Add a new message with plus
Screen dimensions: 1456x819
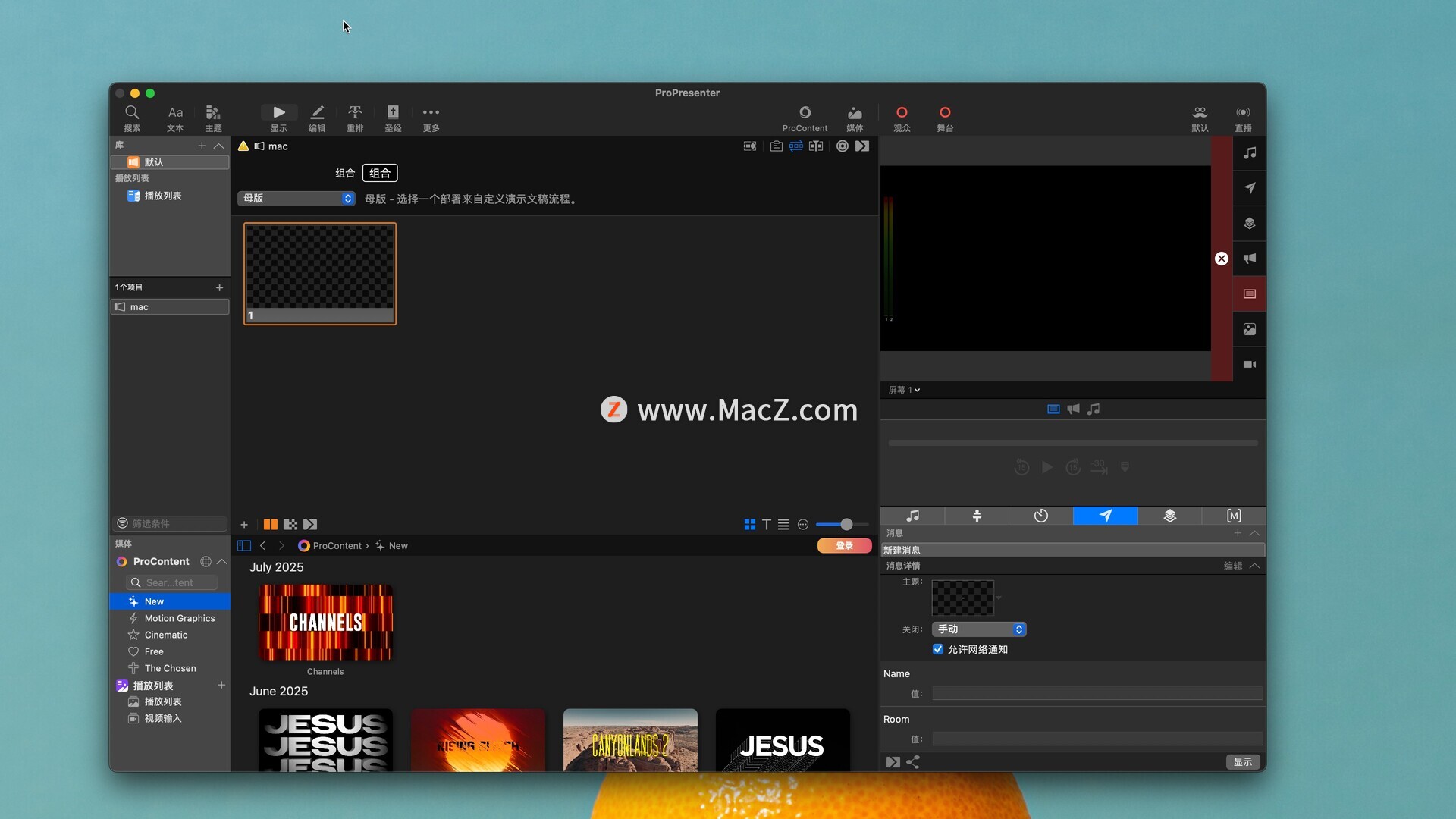1238,533
